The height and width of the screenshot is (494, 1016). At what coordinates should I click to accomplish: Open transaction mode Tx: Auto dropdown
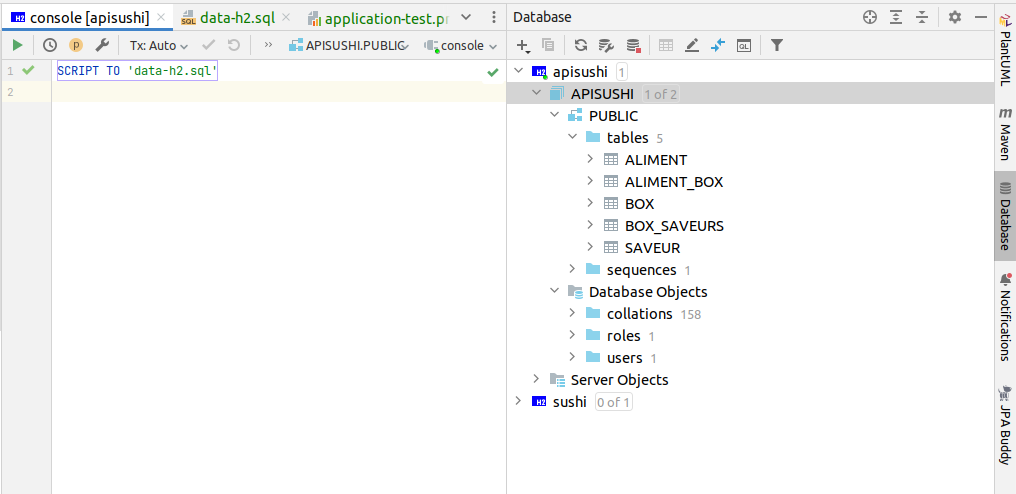(159, 46)
